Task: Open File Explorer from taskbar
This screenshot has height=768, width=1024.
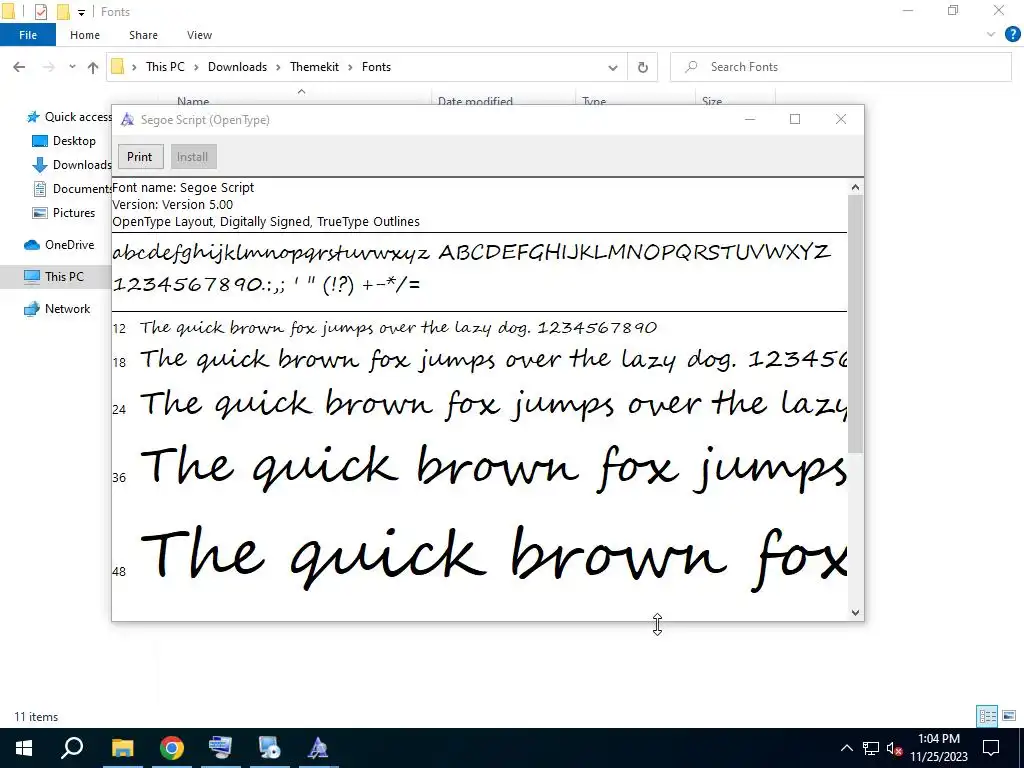Action: (122, 748)
